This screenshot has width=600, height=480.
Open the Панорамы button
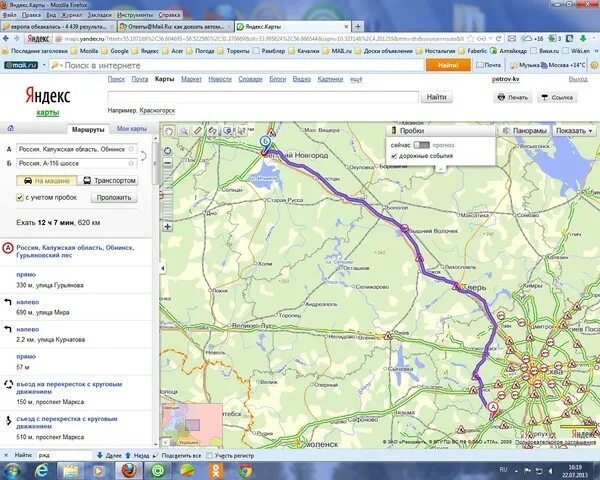point(525,131)
